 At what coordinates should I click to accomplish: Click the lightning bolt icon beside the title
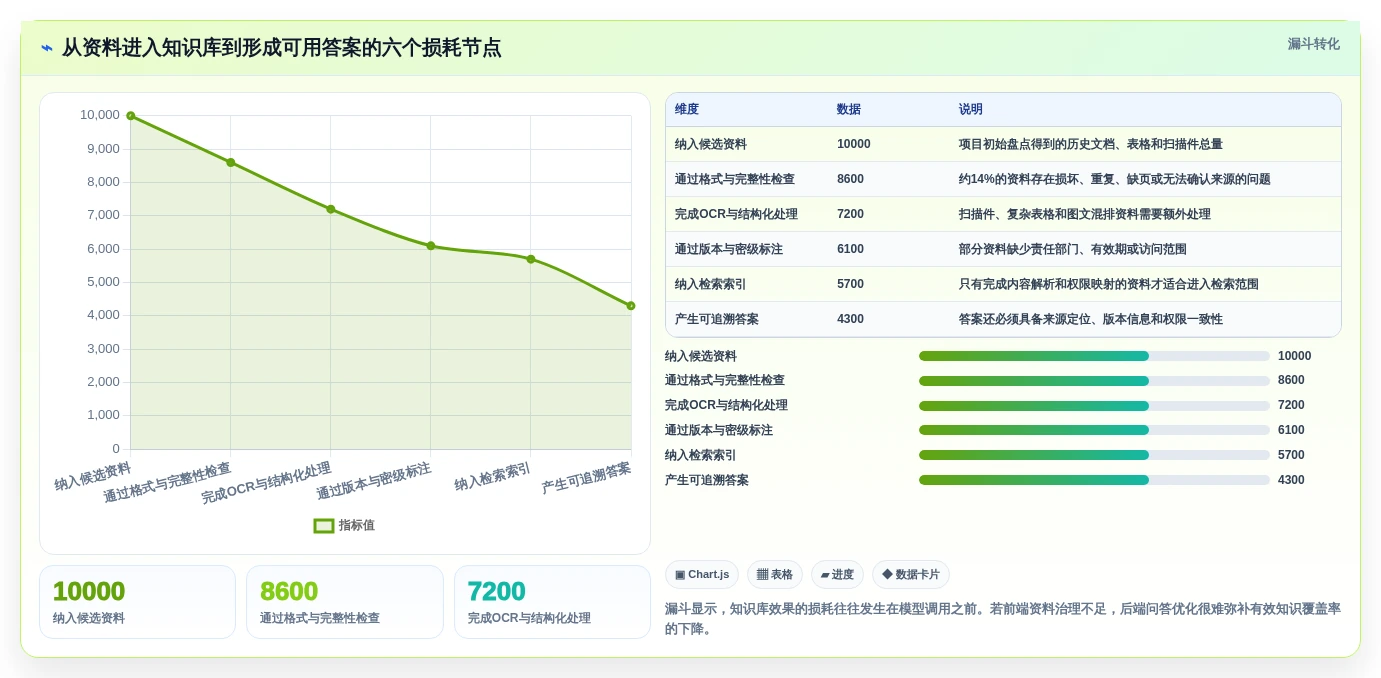point(47,48)
